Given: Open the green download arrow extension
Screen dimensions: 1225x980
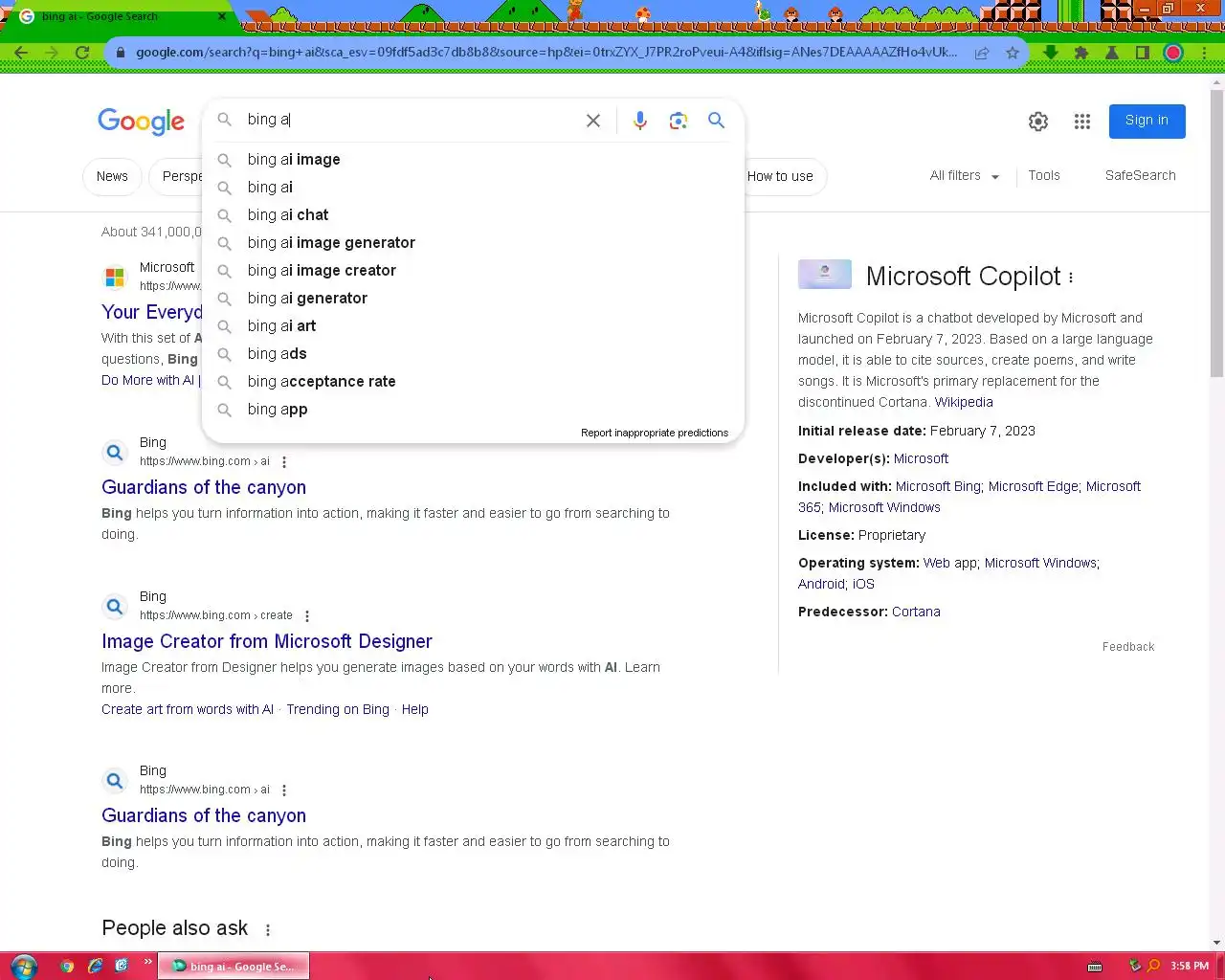Looking at the screenshot, I should click(x=1051, y=53).
